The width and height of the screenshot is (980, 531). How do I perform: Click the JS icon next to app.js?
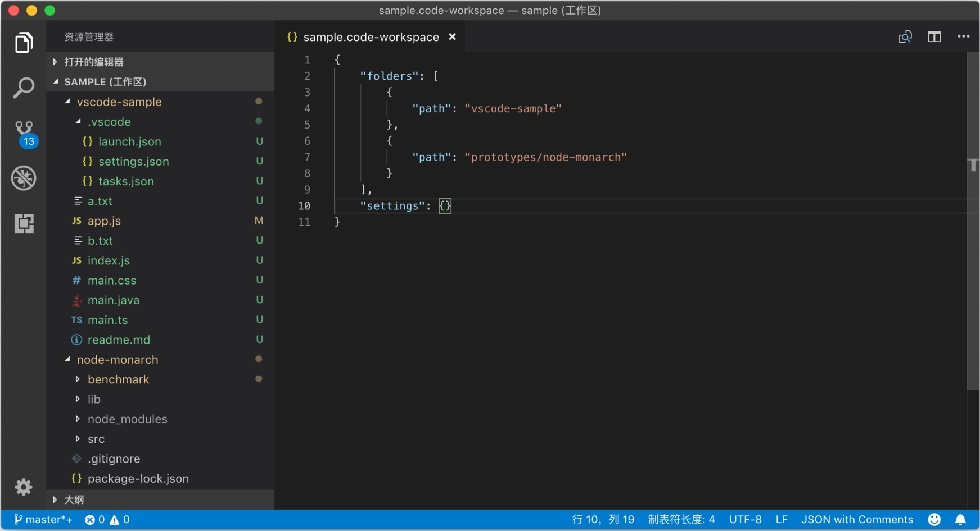[x=77, y=221]
